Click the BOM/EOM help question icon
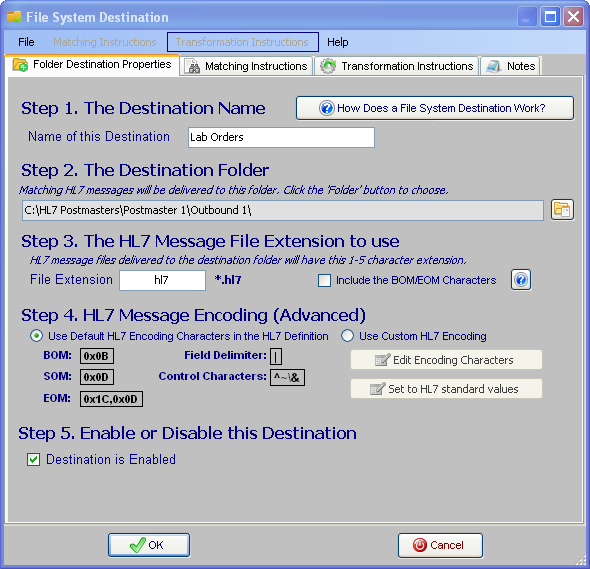Screen dimensions: 590x569 click(521, 280)
